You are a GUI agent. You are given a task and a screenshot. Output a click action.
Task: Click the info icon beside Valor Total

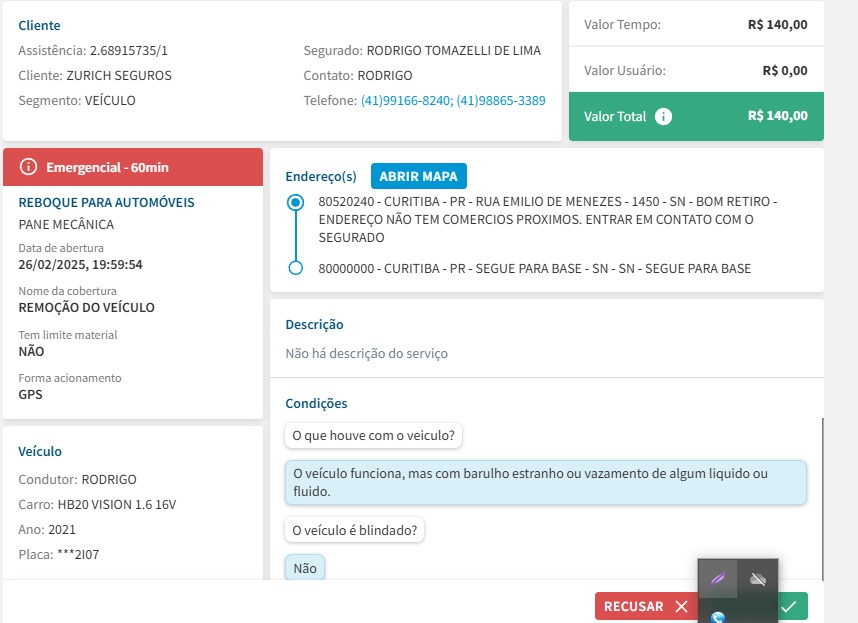point(663,117)
